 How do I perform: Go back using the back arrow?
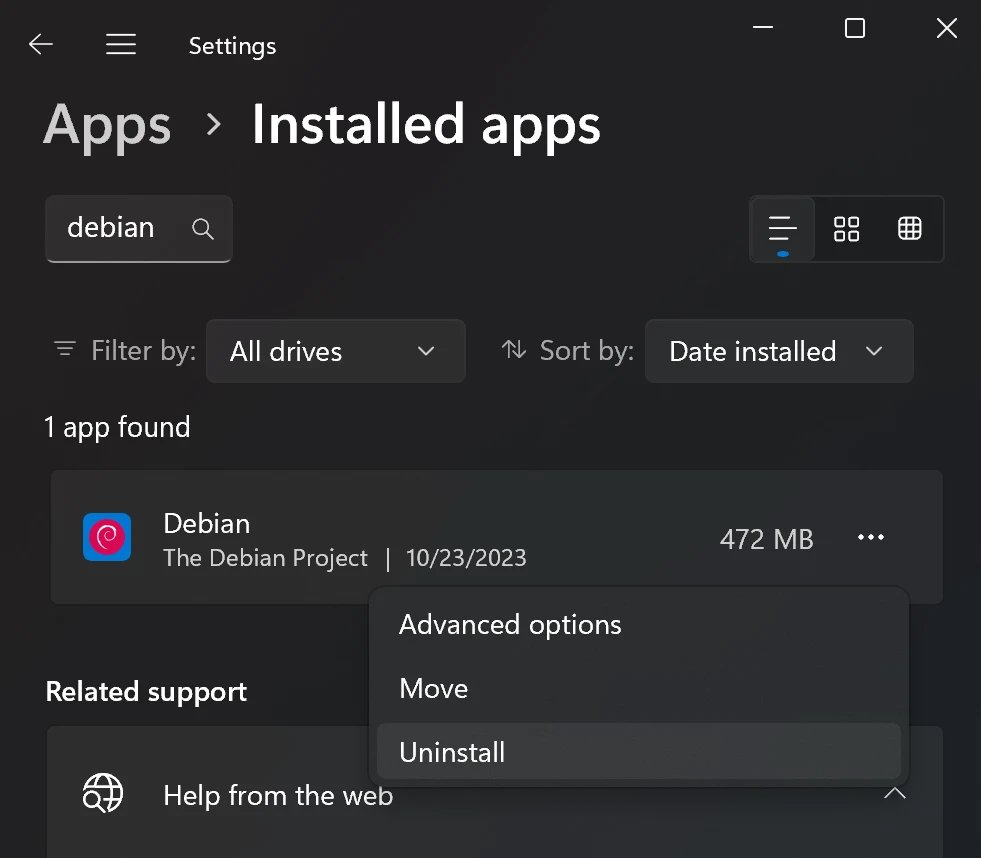tap(41, 45)
